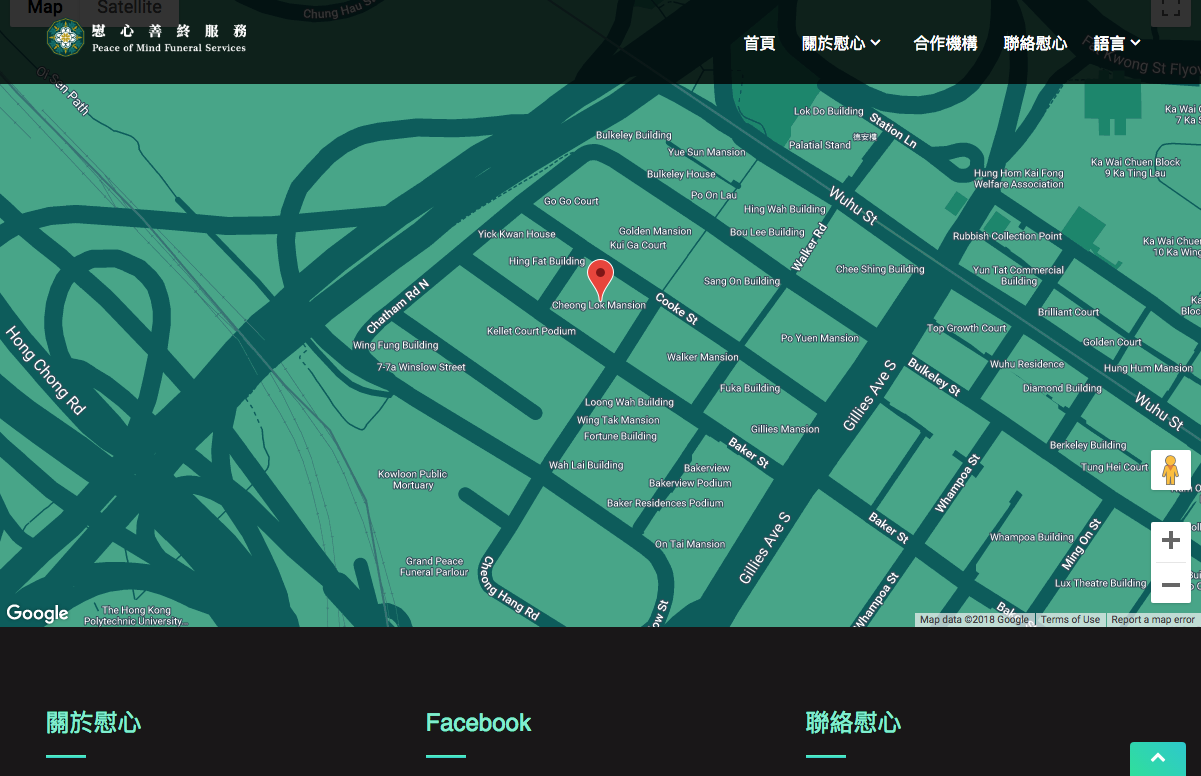This screenshot has width=1201, height=776.
Task: Open the 首頁 home menu item
Action: coord(759,43)
